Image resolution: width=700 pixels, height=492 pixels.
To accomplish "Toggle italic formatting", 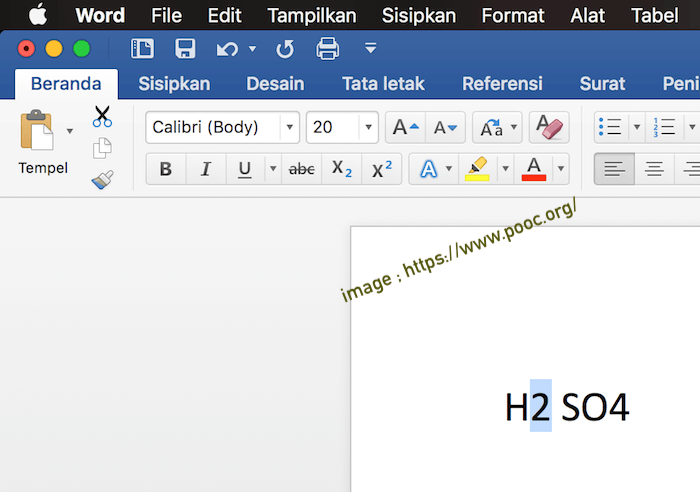I will click(206, 169).
